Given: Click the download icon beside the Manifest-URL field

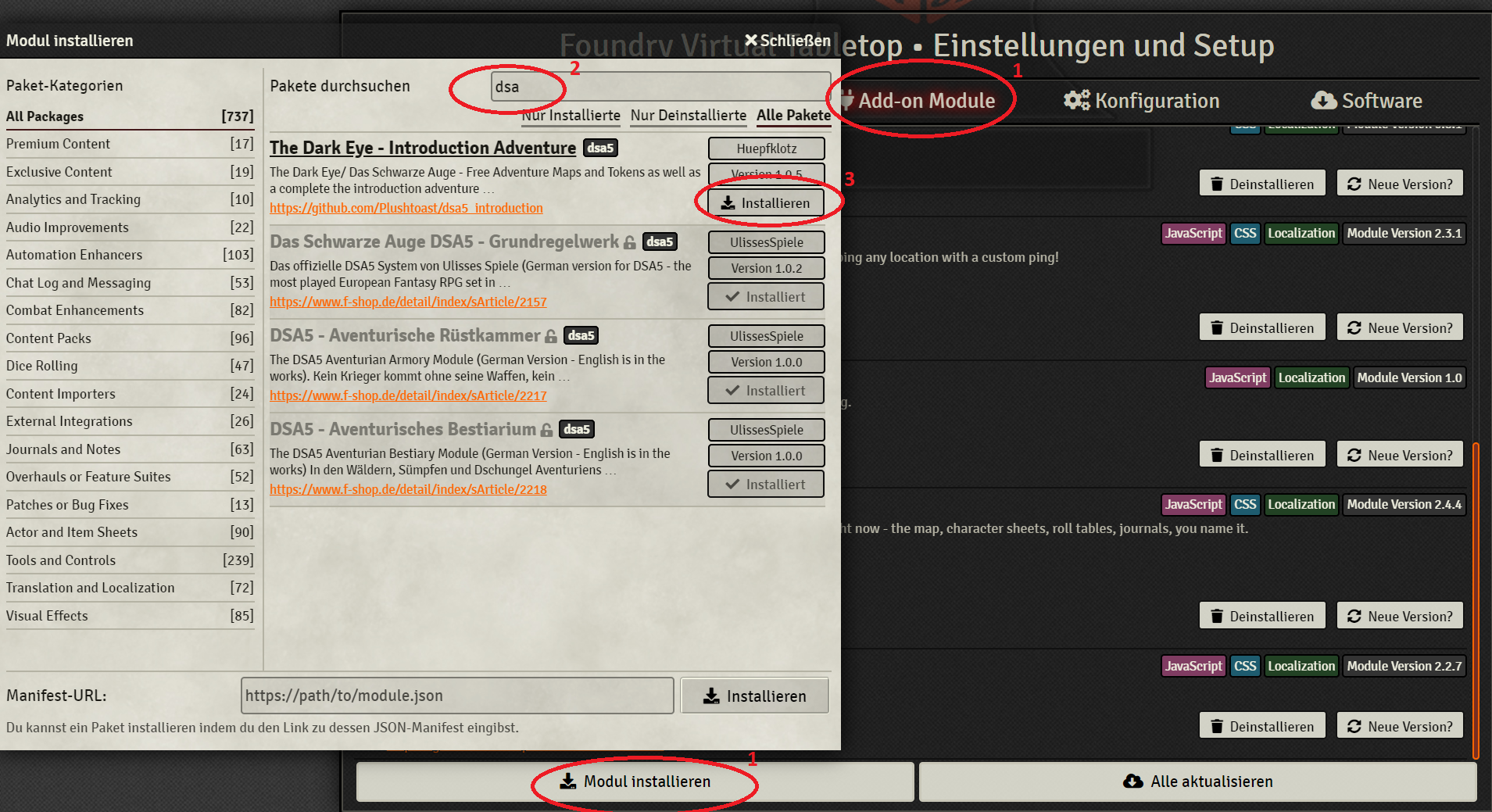Looking at the screenshot, I should click(x=711, y=696).
